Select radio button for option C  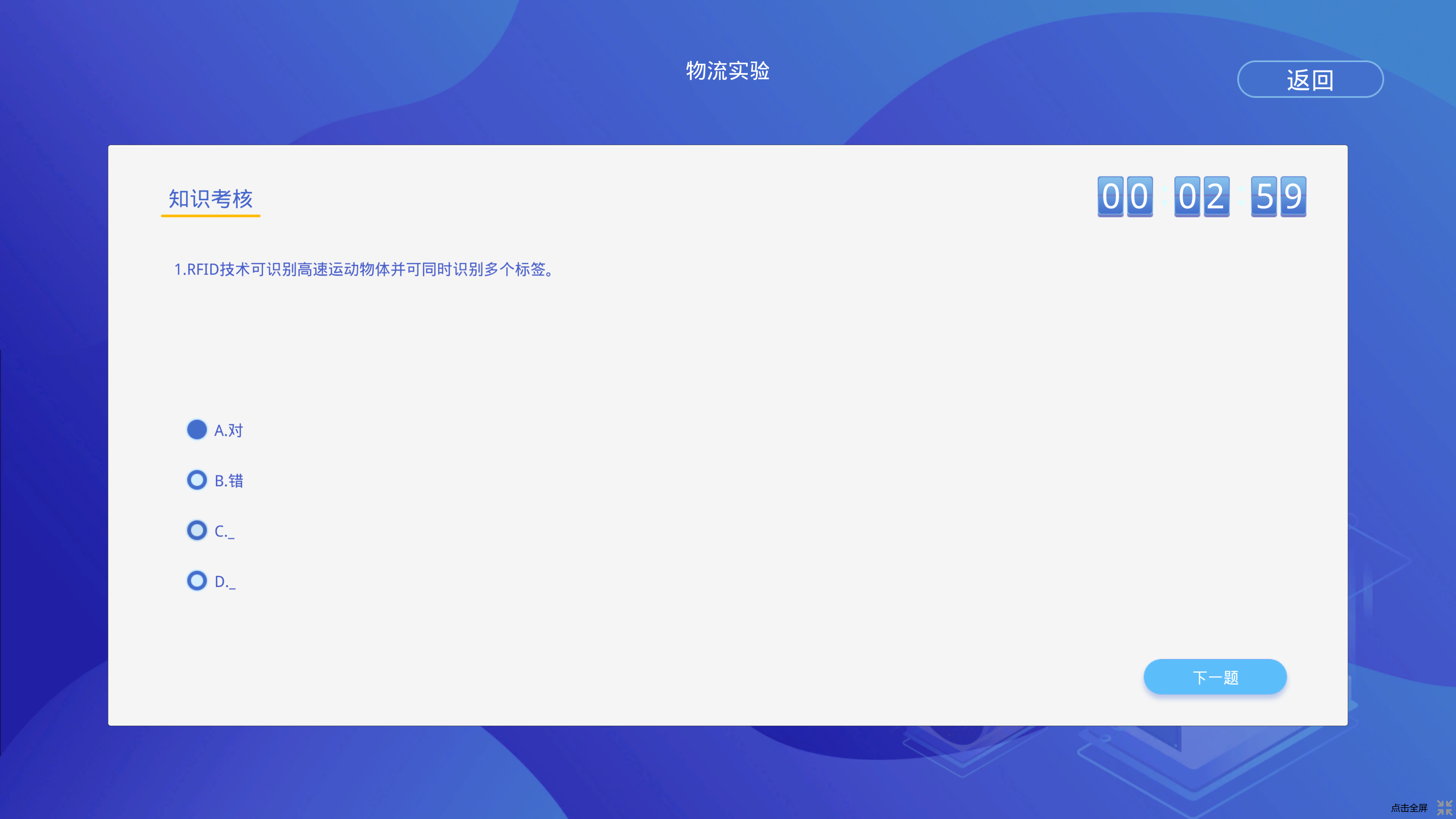[197, 530]
